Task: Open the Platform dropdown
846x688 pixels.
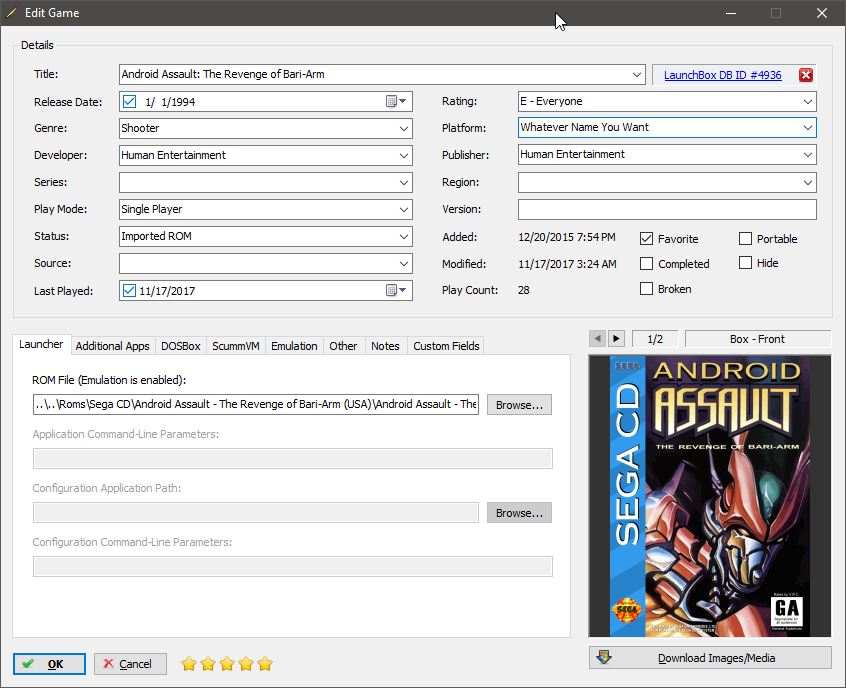Action: tap(808, 127)
